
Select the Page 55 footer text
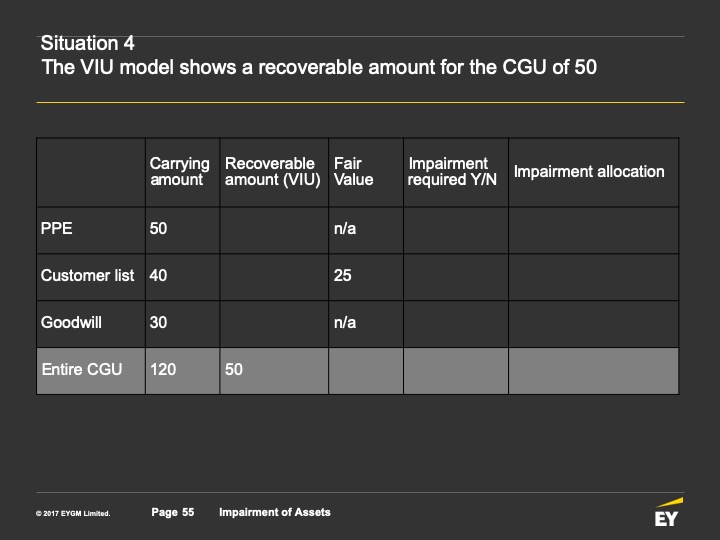pyautogui.click(x=173, y=512)
